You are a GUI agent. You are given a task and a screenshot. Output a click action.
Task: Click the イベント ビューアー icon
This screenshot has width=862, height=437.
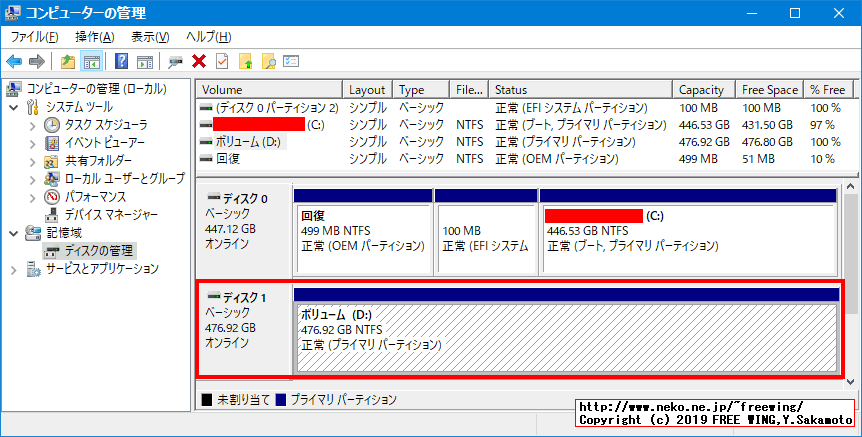click(x=52, y=143)
